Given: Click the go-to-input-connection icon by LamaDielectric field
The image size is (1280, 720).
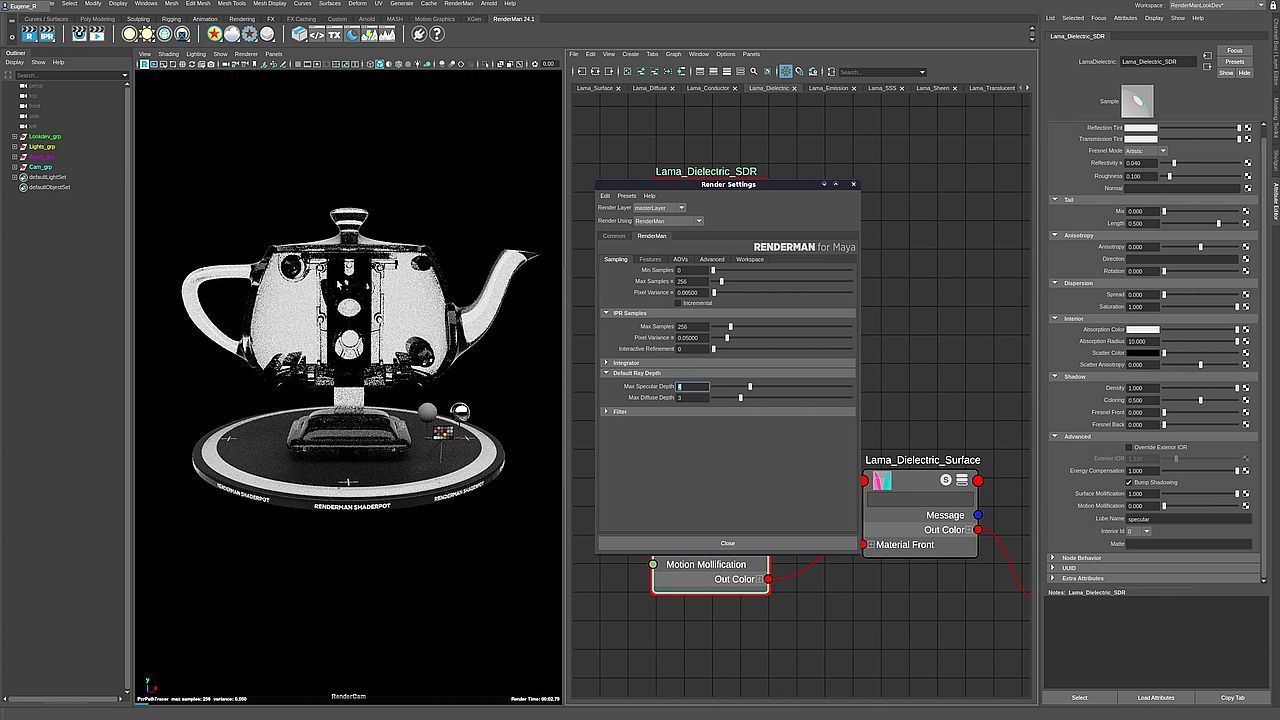Looking at the screenshot, I should pos(1207,55).
